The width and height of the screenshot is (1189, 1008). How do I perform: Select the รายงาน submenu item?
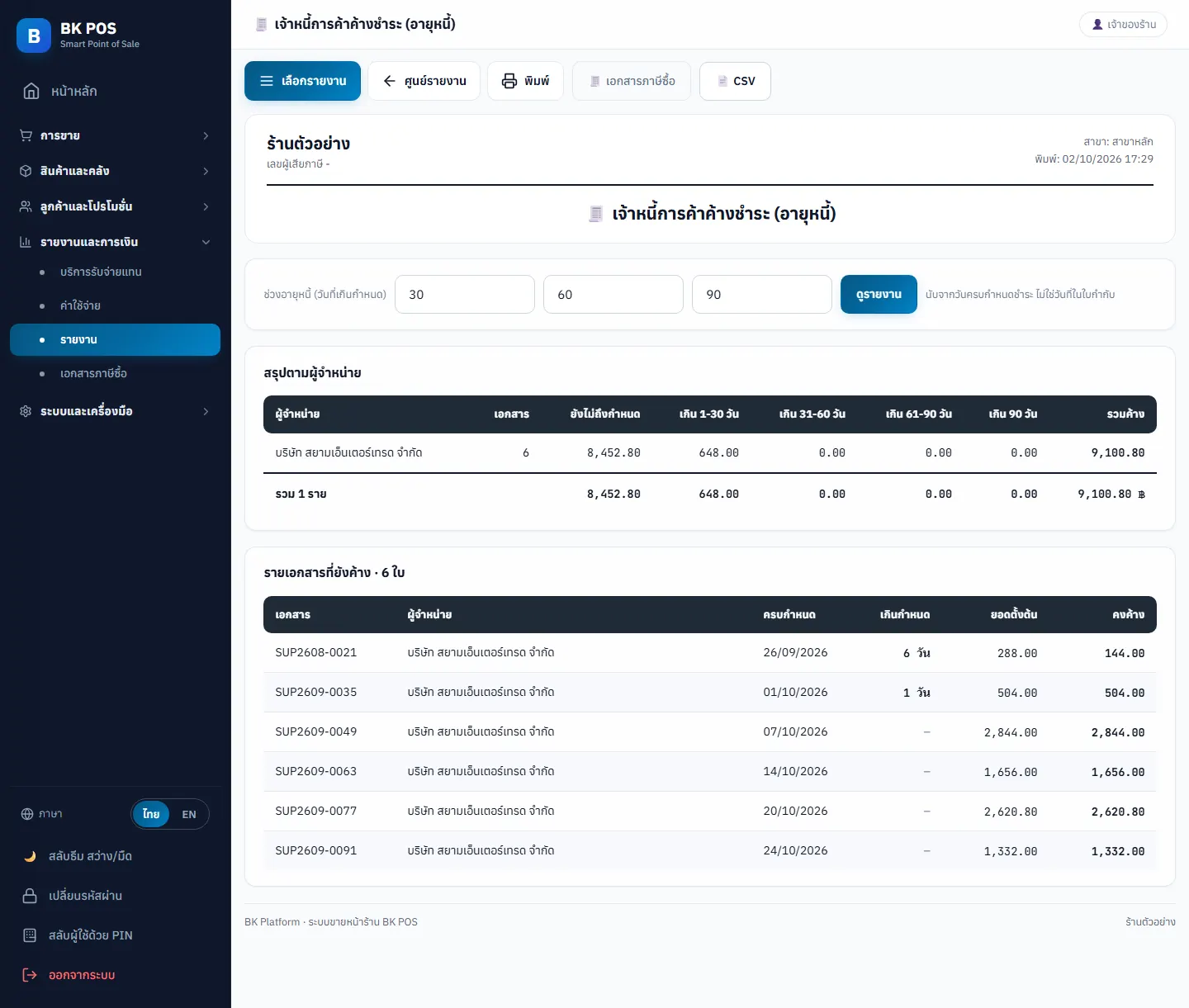(x=115, y=339)
